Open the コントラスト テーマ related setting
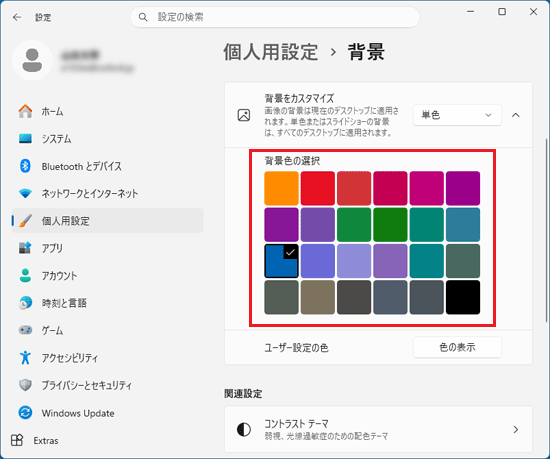Screen dimensions: 550x459 point(378,429)
